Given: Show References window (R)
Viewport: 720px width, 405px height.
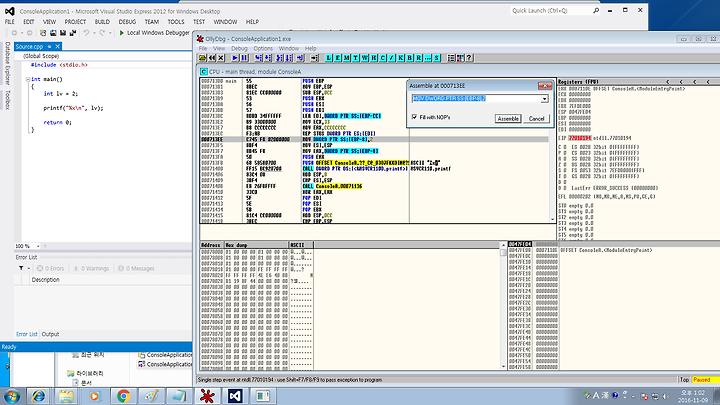Looking at the screenshot, I should (x=419, y=58).
